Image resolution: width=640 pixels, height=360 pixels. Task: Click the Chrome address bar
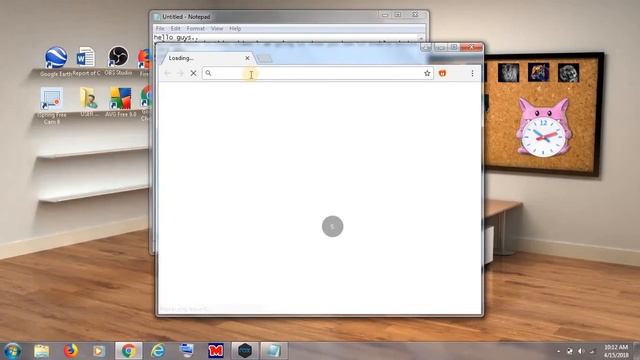coord(318,73)
